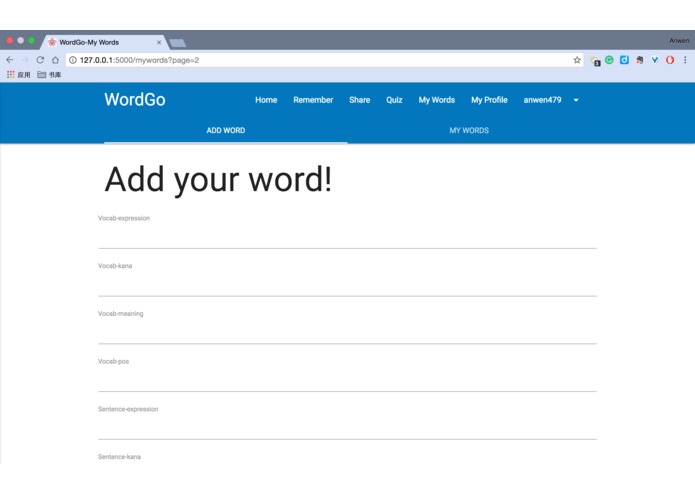Open the Quiz page
This screenshot has height=494, width=695.
(394, 100)
